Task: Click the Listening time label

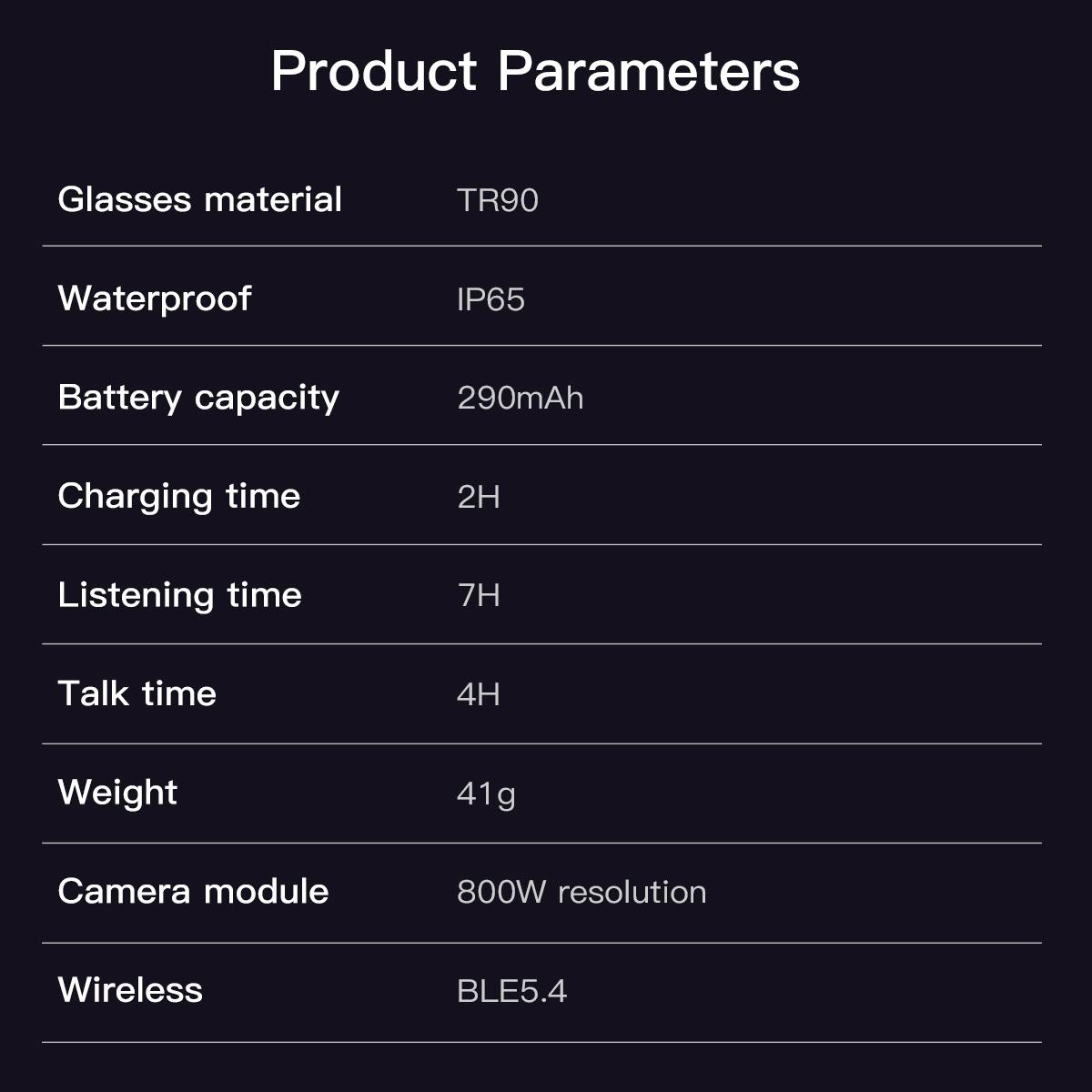Action: (x=179, y=595)
